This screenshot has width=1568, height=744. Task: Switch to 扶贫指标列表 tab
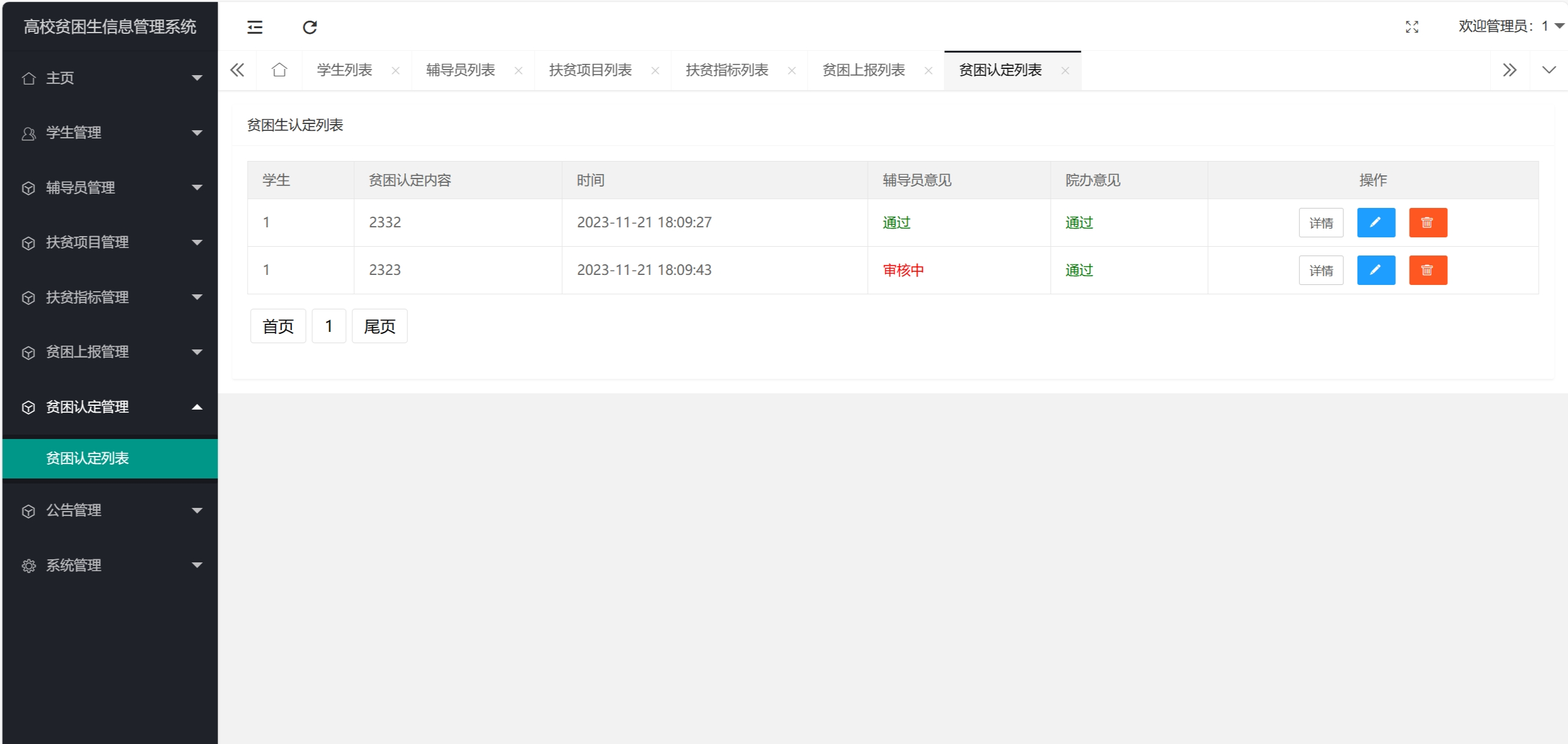727,70
